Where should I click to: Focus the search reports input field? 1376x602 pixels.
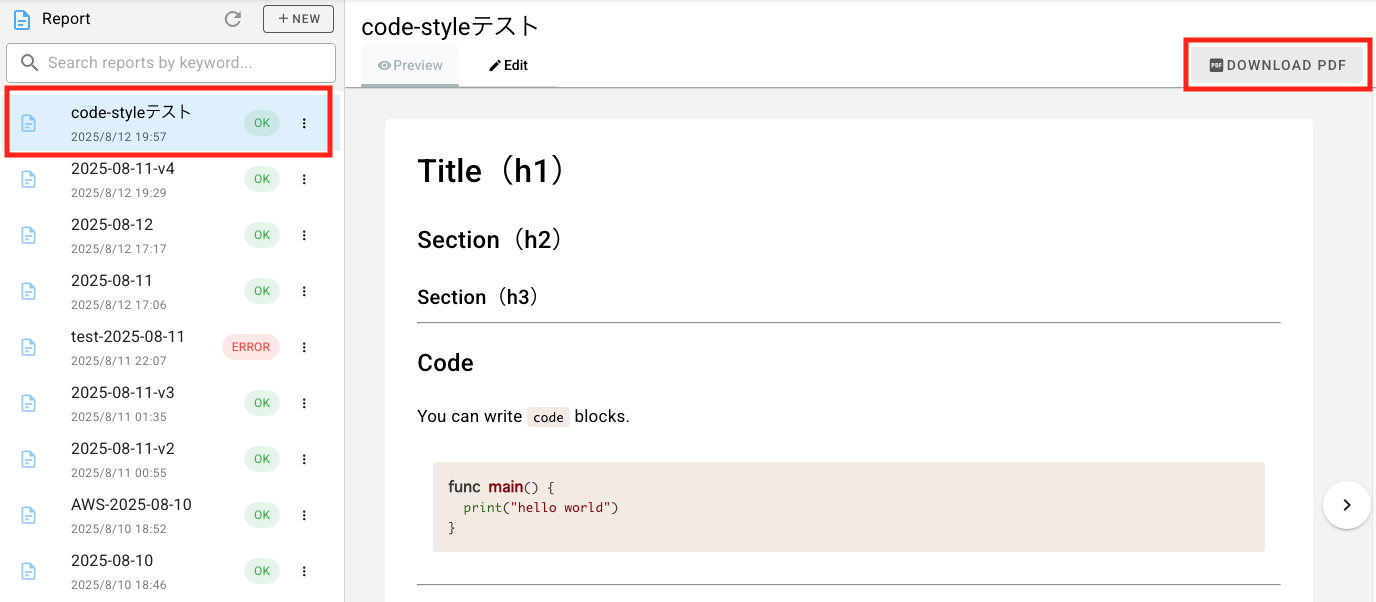coord(171,63)
